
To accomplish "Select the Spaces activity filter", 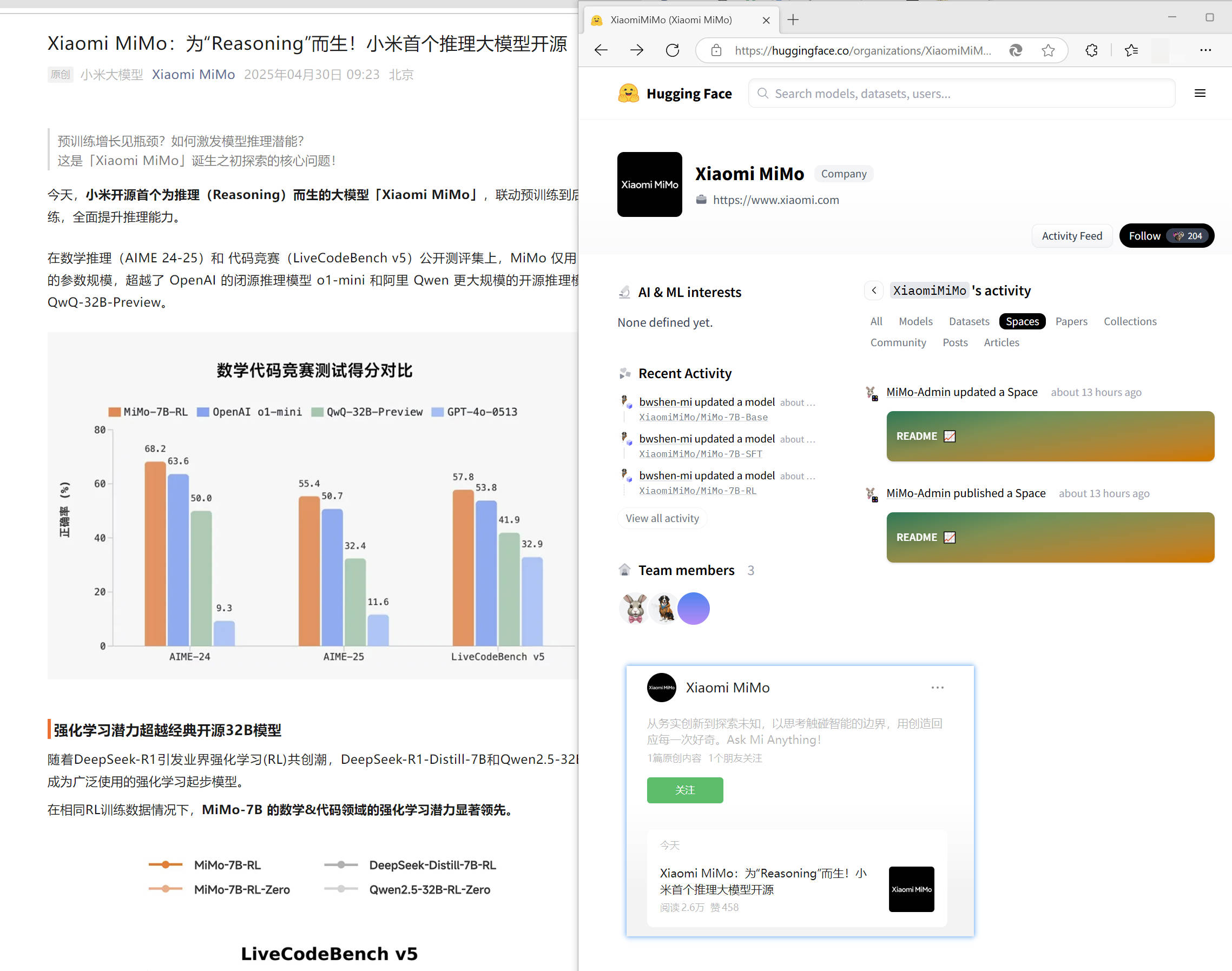I will point(1022,321).
